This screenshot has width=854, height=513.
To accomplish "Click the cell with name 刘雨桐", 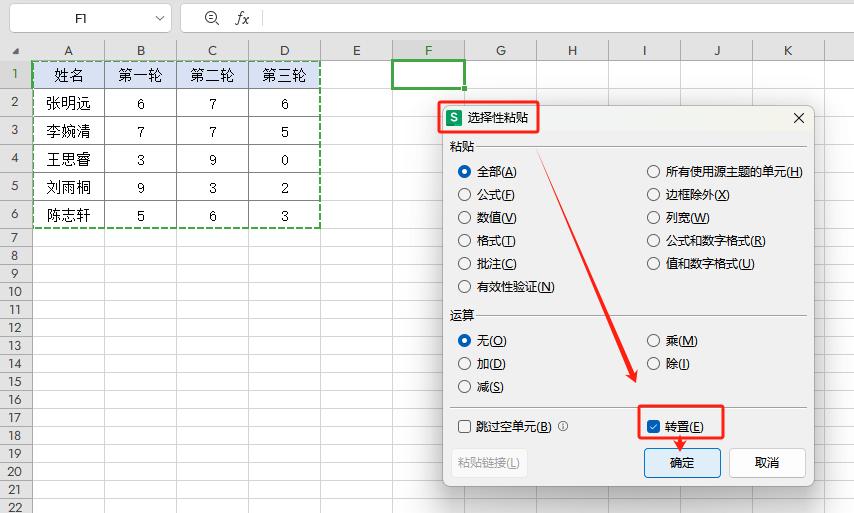I will click(69, 187).
